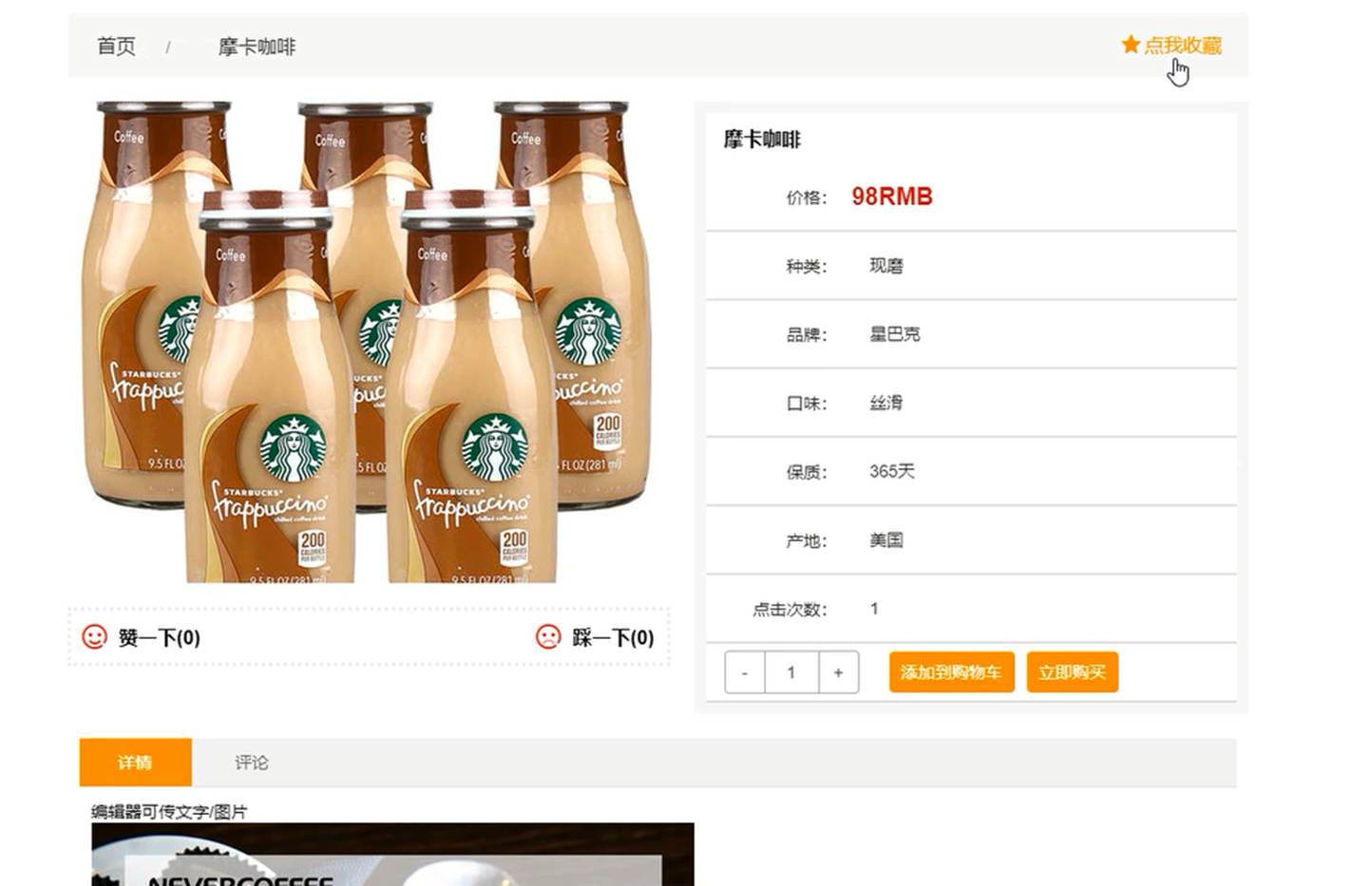Click the 价格 label

pyautogui.click(x=807, y=198)
